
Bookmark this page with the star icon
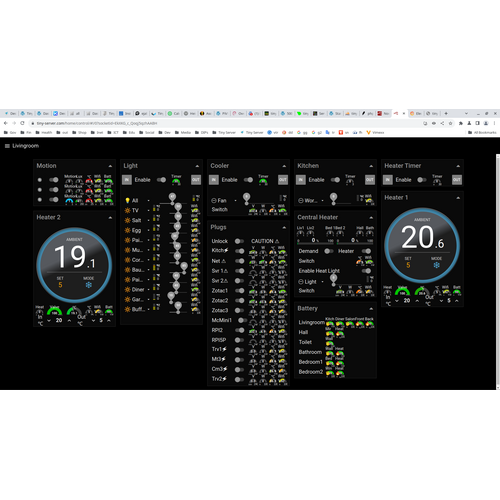tap(450, 123)
